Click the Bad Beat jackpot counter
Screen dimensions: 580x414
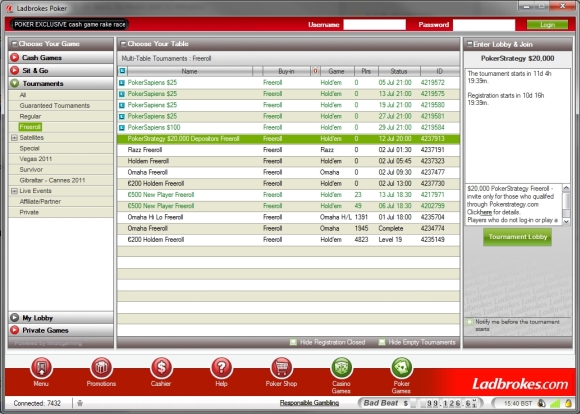(x=421, y=403)
